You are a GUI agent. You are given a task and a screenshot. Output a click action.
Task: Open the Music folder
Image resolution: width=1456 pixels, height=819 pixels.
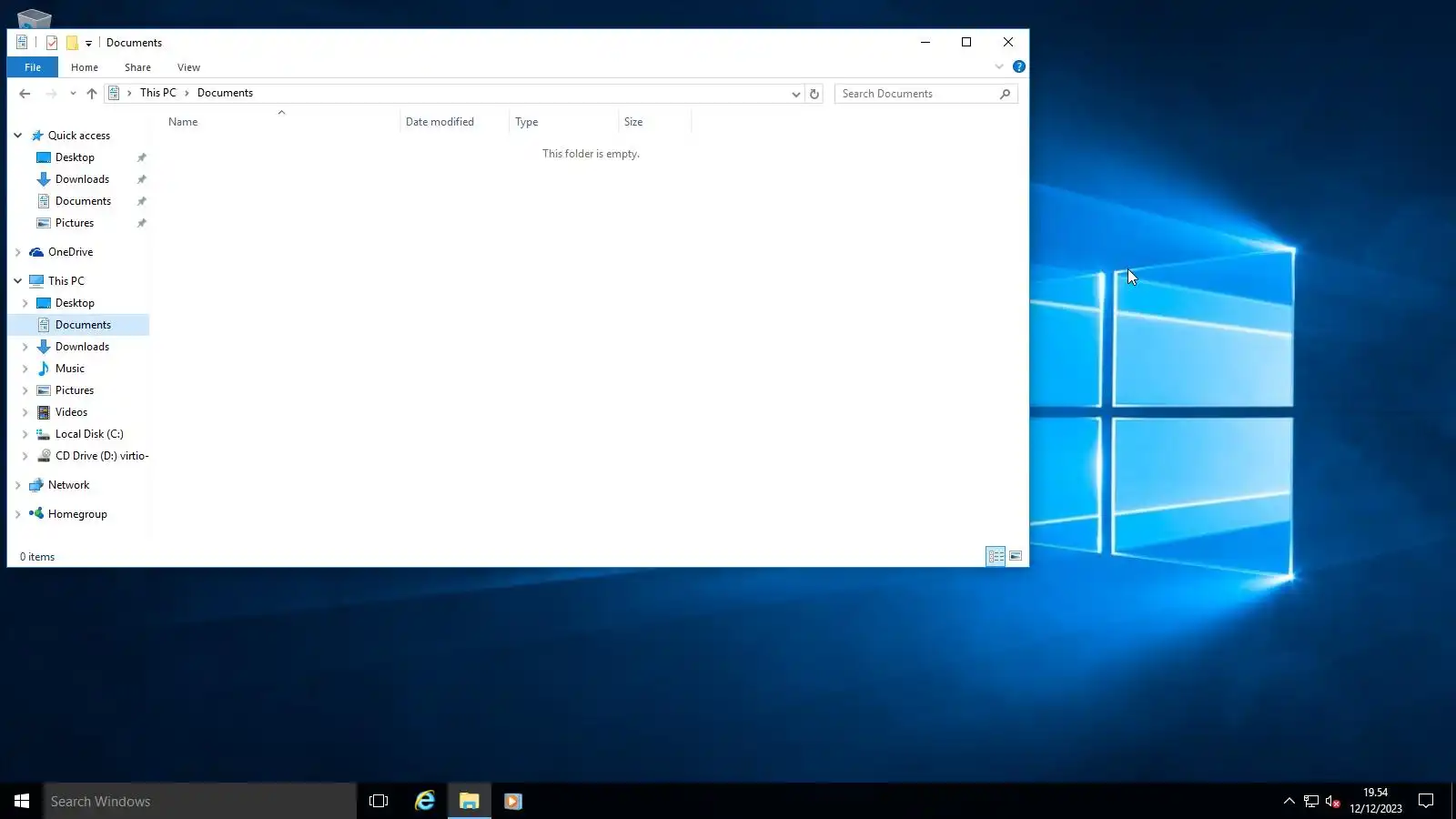pyautogui.click(x=70, y=369)
